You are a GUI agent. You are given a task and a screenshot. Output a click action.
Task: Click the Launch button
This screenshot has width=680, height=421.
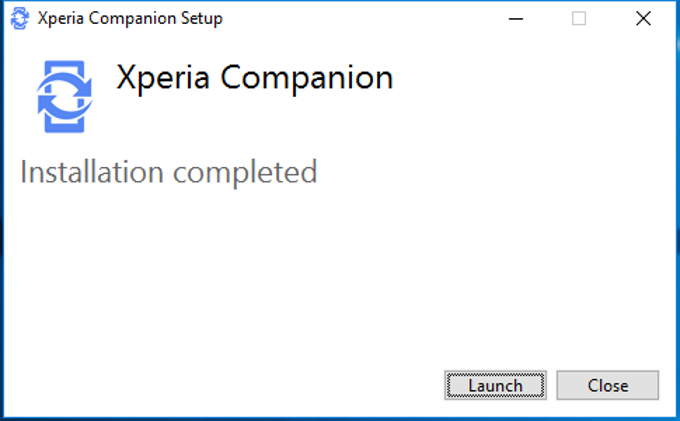[x=495, y=385]
